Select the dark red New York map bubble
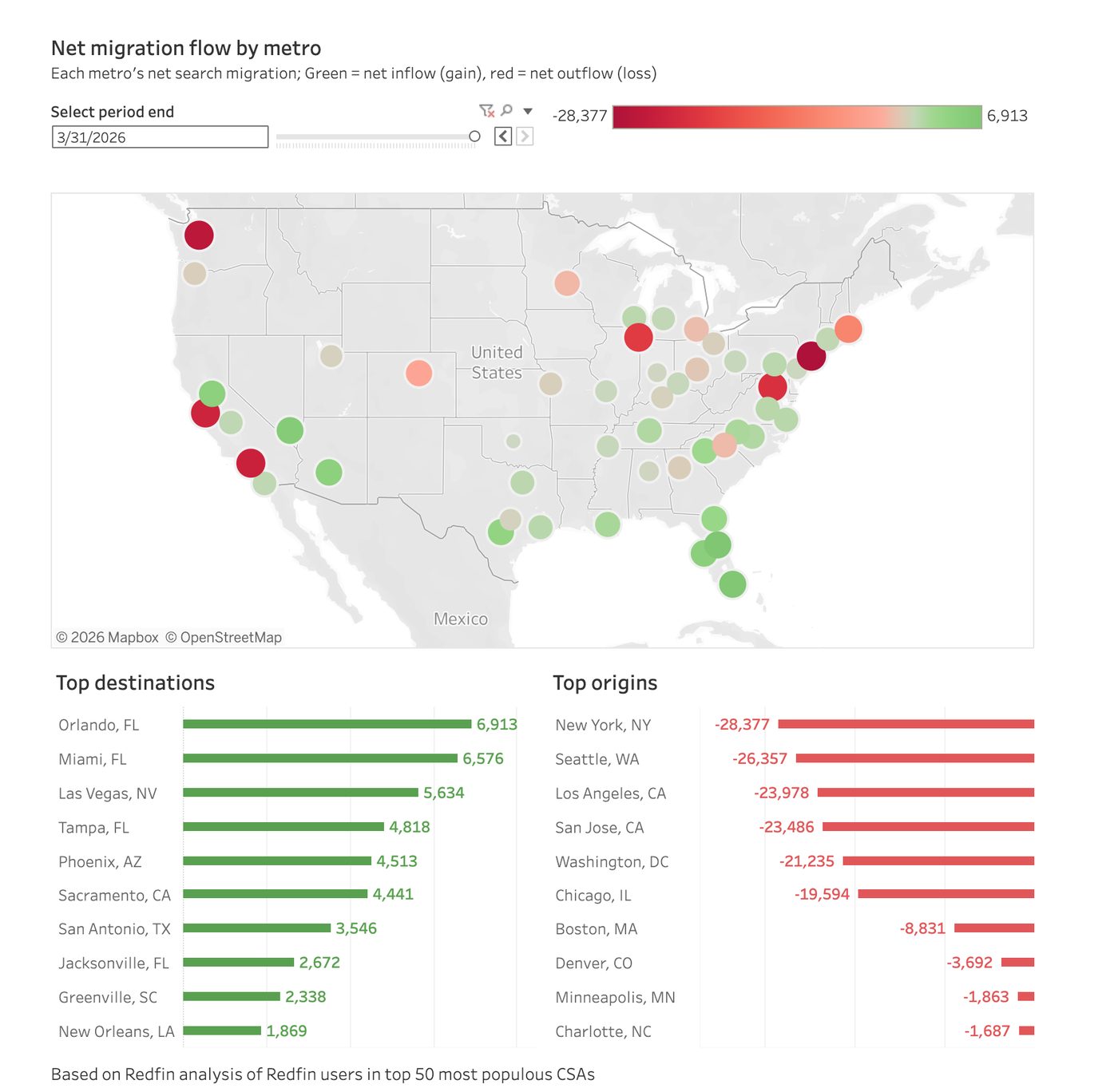This screenshot has width=1118, height=1092. coord(811,356)
